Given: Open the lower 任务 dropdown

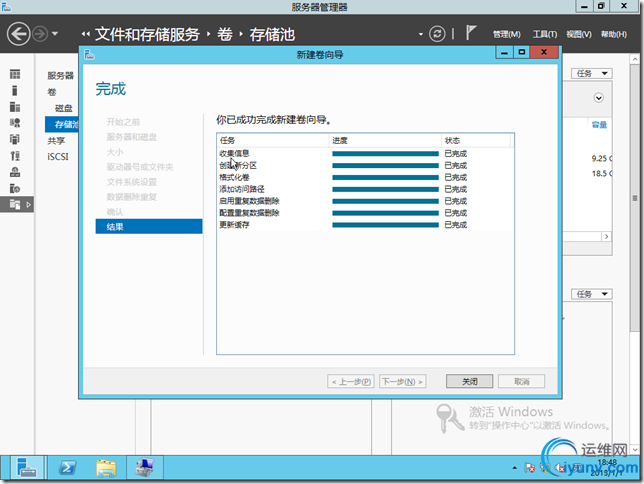Looking at the screenshot, I should coord(591,294).
